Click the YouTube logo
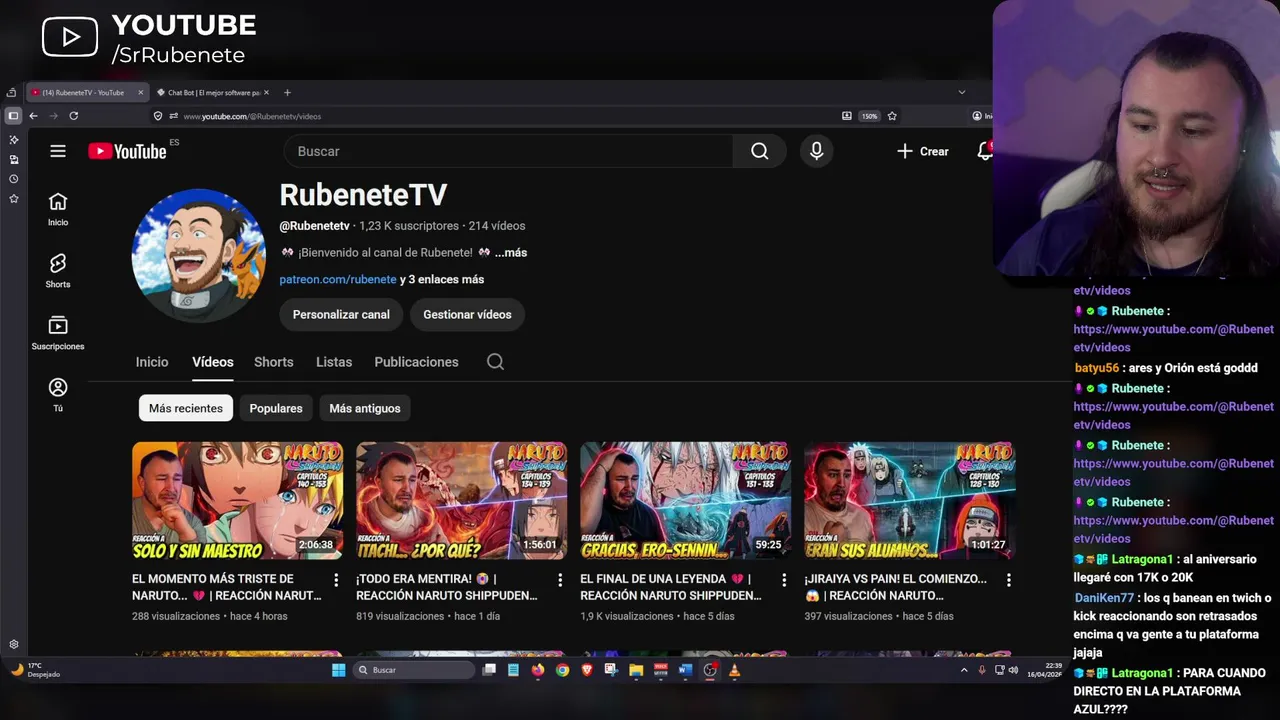The height and width of the screenshot is (720, 1280). click(127, 151)
